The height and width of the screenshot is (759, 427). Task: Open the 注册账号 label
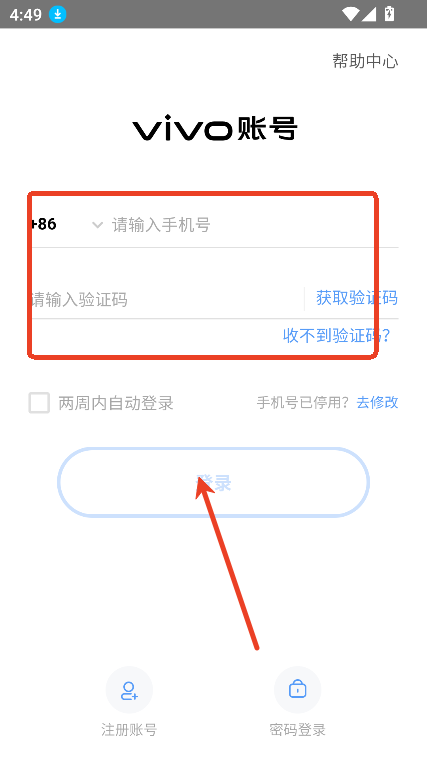tap(129, 729)
